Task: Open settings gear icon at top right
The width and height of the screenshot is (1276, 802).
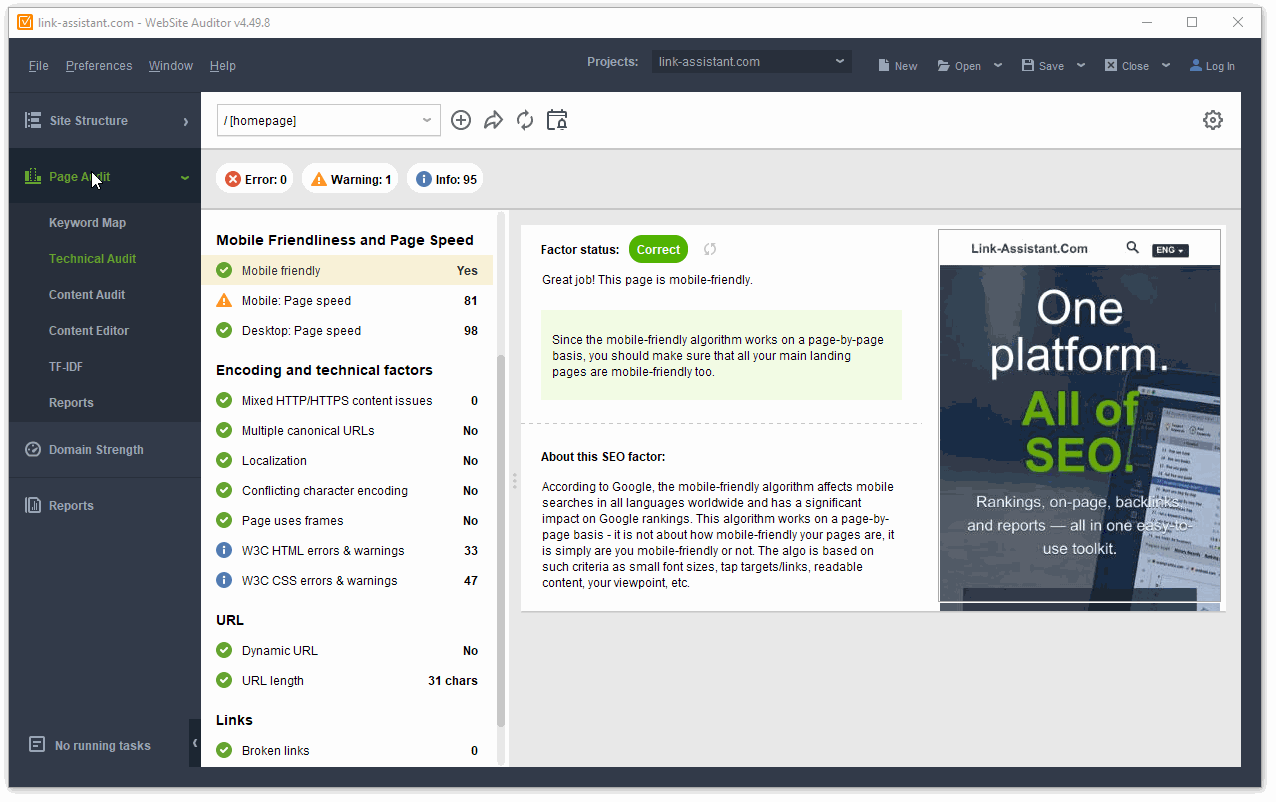Action: (1213, 120)
